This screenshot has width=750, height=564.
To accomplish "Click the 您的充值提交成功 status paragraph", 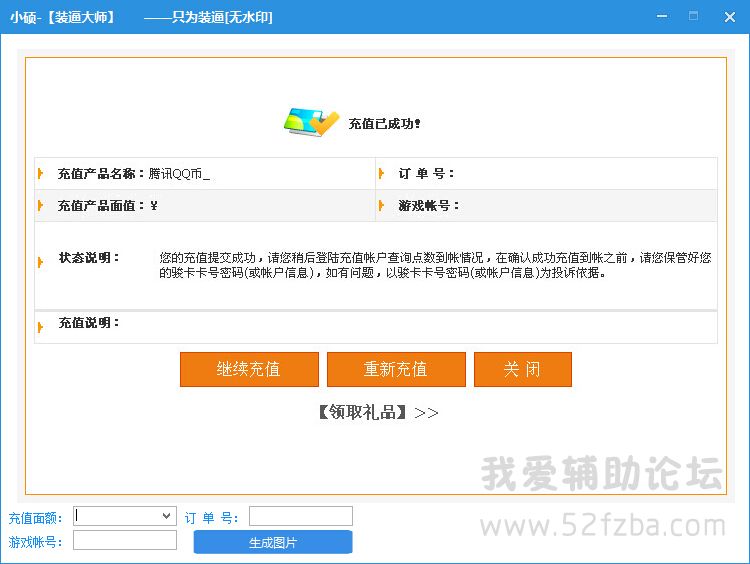I will 435,265.
